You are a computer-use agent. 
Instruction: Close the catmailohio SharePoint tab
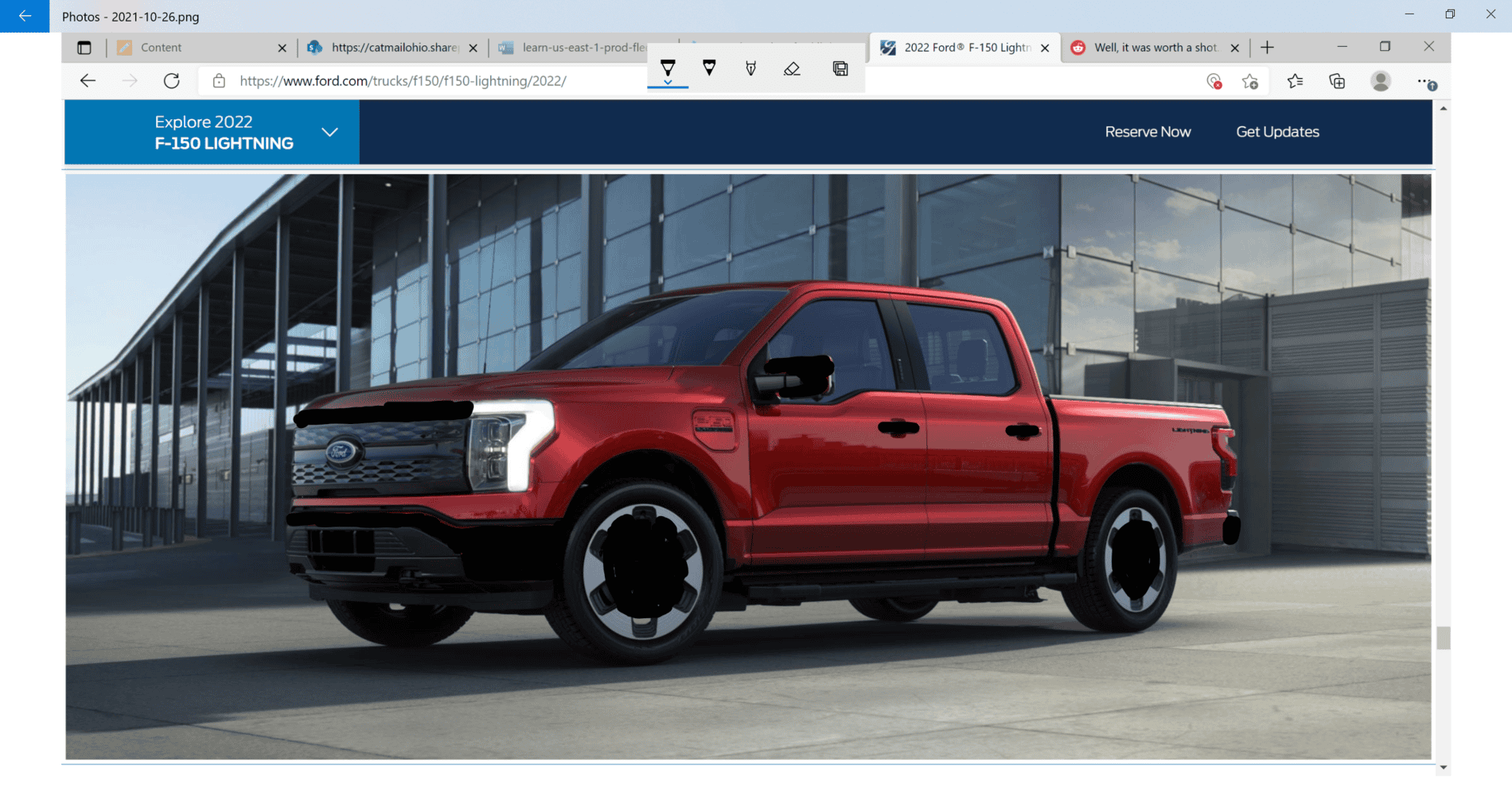click(473, 48)
